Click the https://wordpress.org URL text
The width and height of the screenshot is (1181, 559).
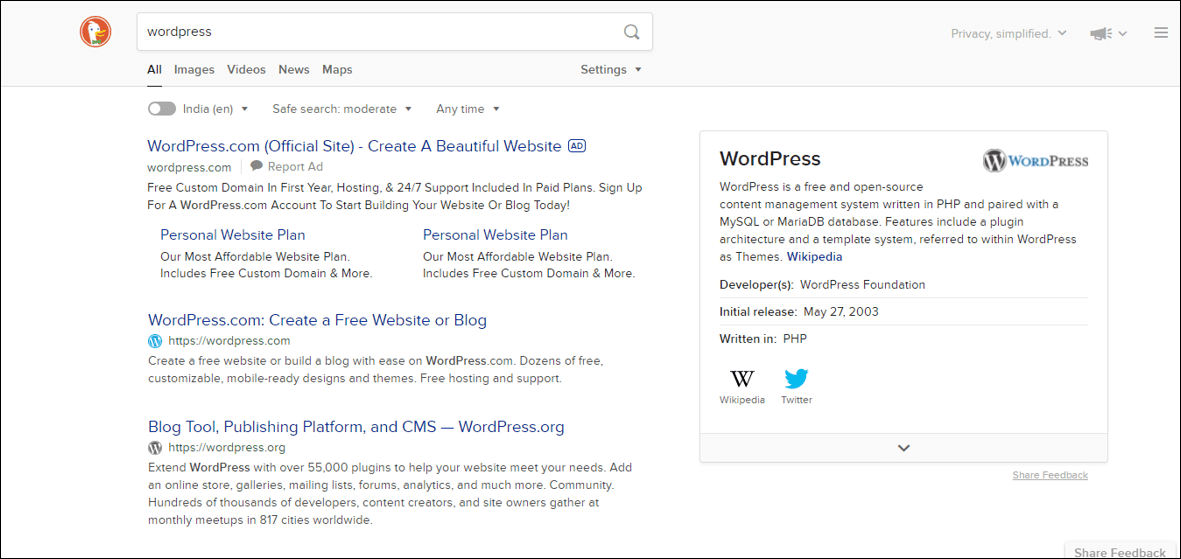pyautogui.click(x=227, y=448)
